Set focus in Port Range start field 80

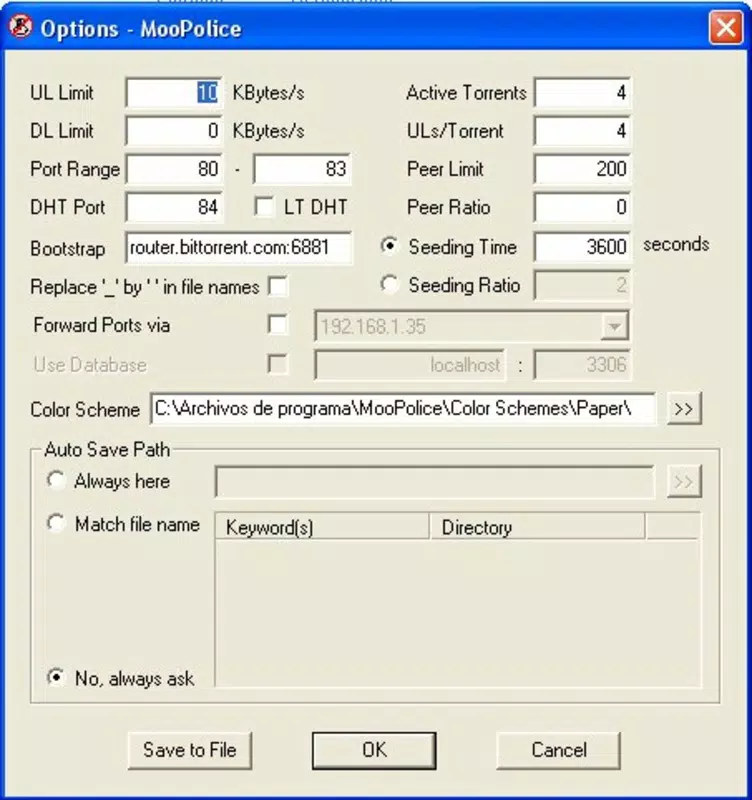(174, 169)
